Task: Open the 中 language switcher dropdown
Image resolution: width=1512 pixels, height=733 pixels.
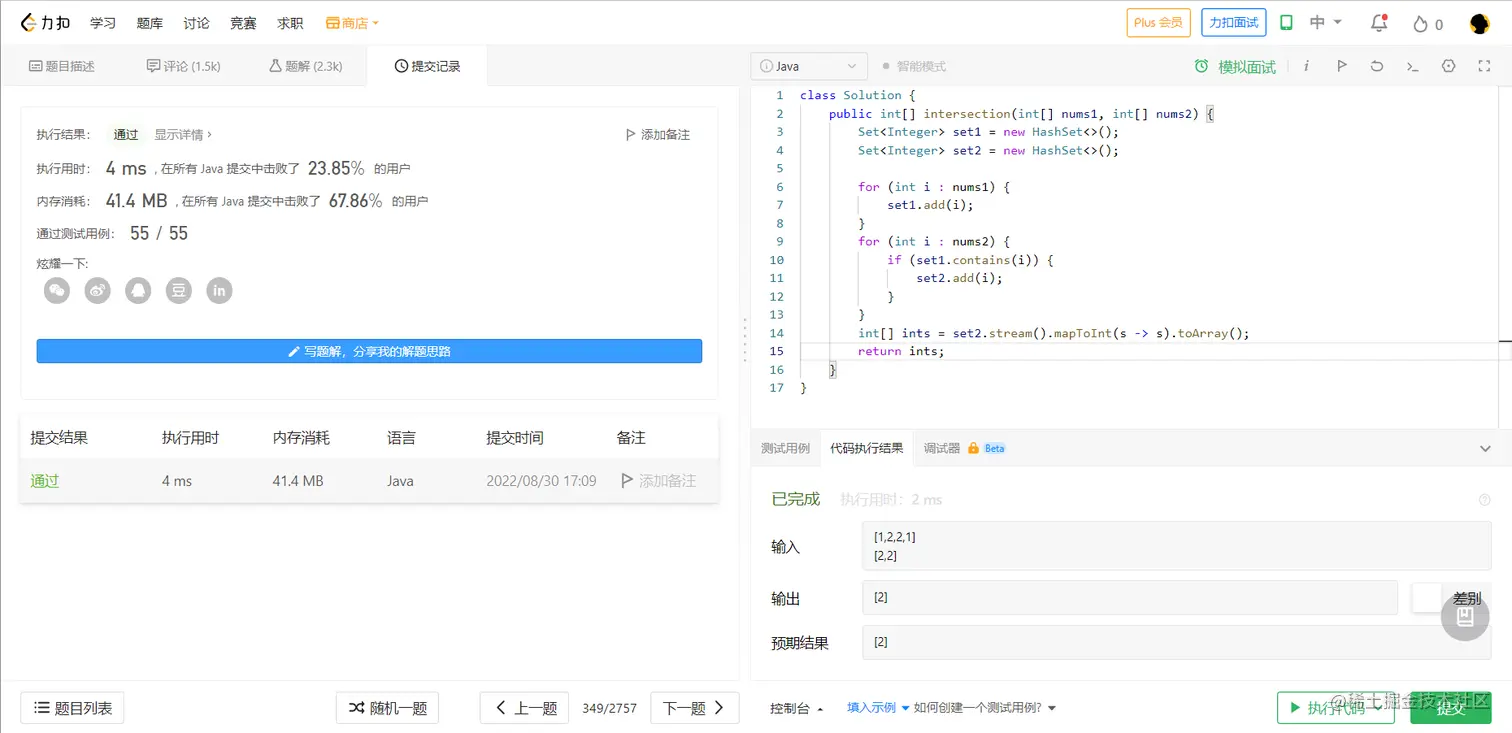Action: 1326,23
